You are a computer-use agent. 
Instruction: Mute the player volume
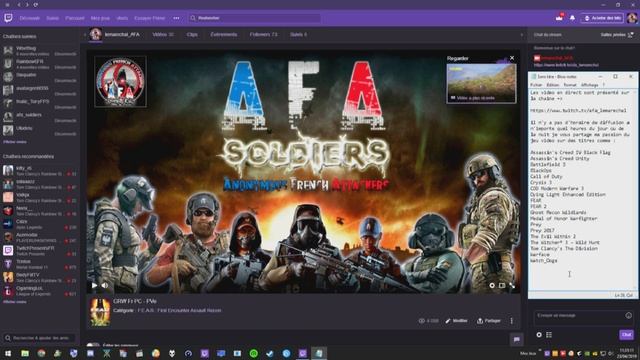coord(105,285)
